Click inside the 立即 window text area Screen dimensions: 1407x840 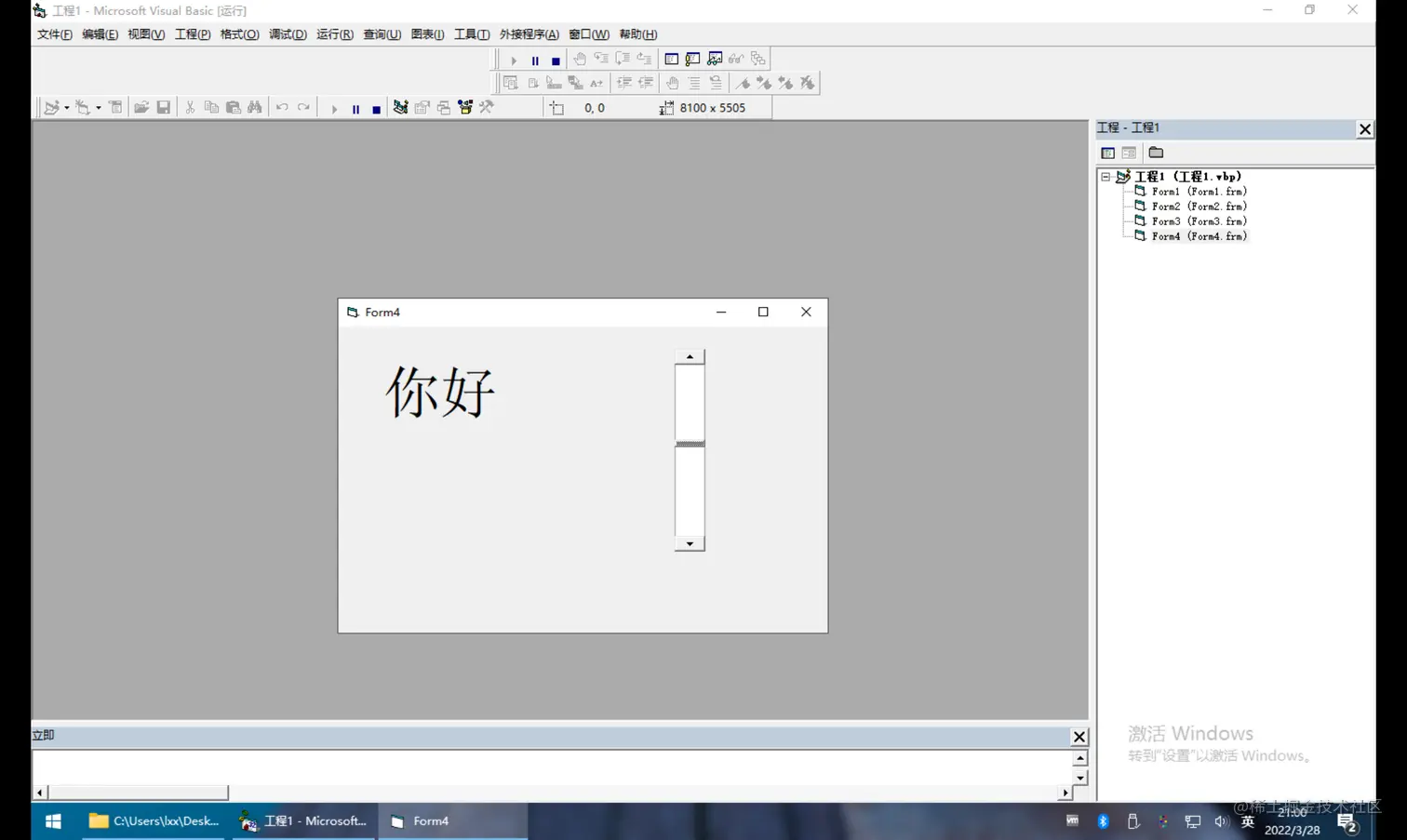click(x=552, y=767)
